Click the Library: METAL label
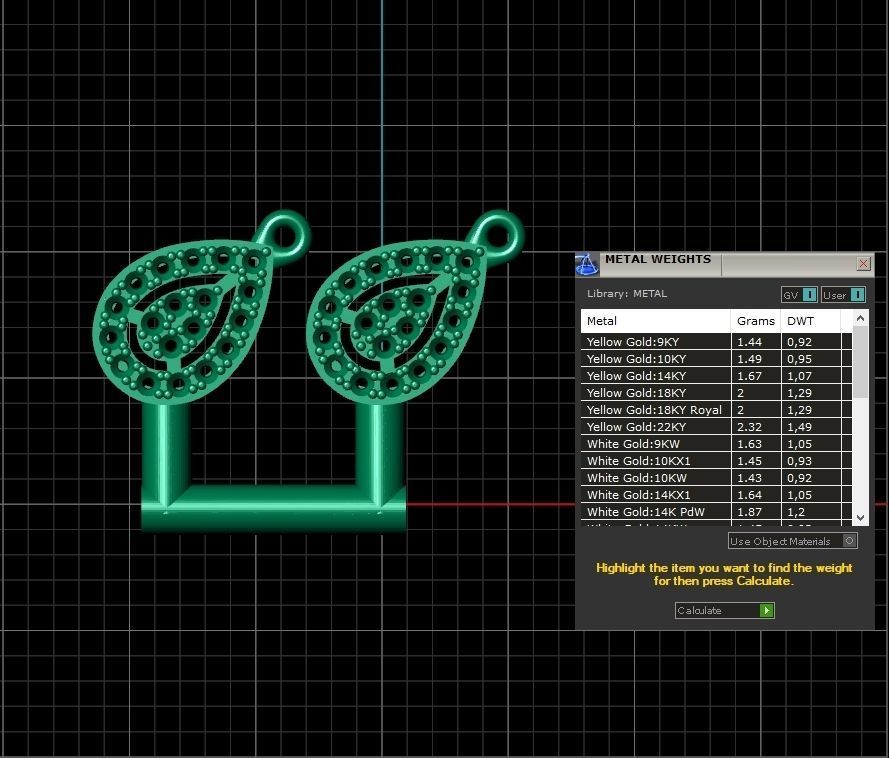Viewport: 889px width, 758px height. 626,294
